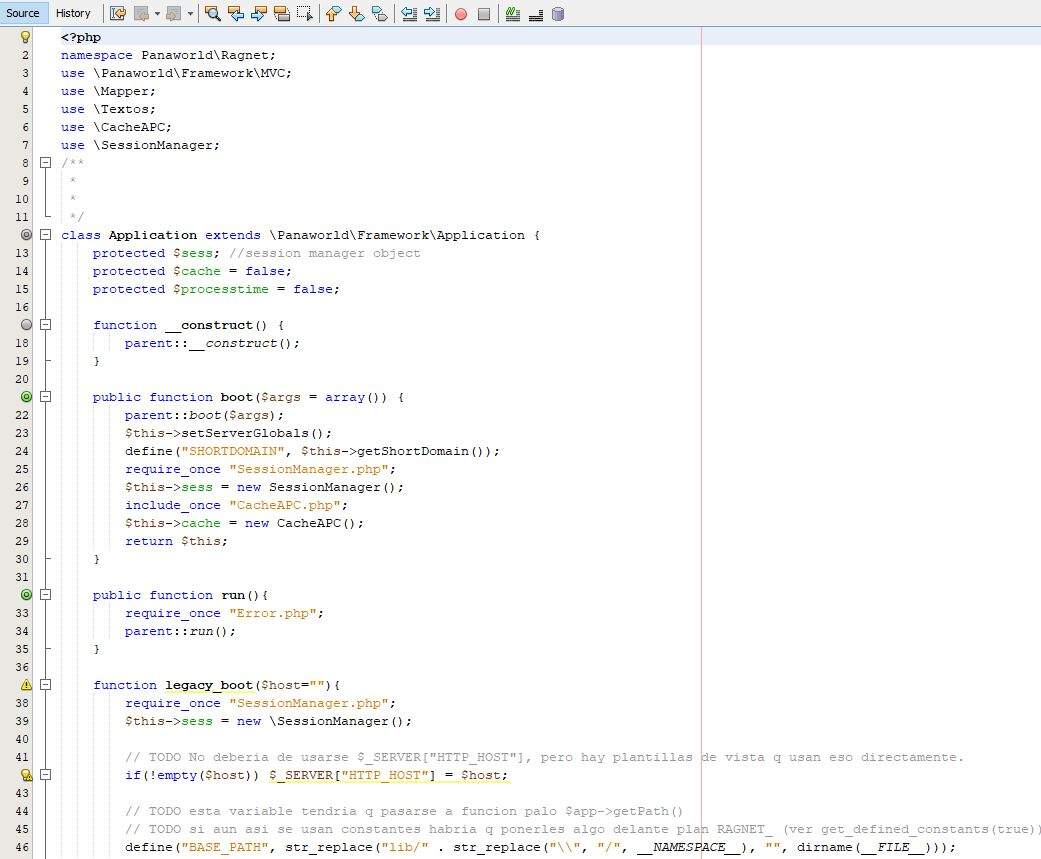
Task: Toggle Bookmark on current line
Action: coord(380,13)
